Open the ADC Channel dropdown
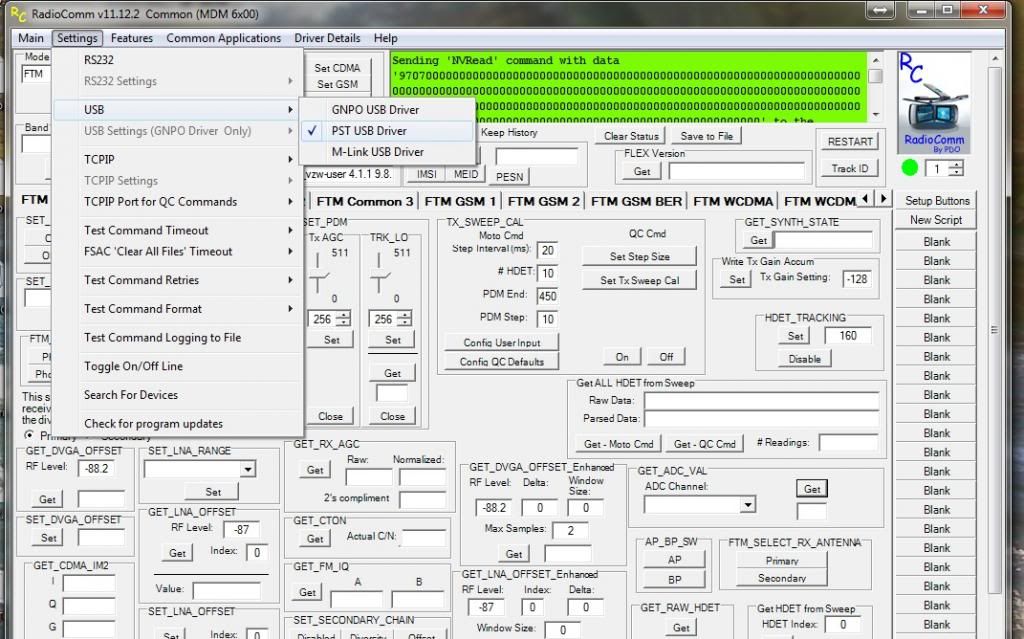 [748, 504]
